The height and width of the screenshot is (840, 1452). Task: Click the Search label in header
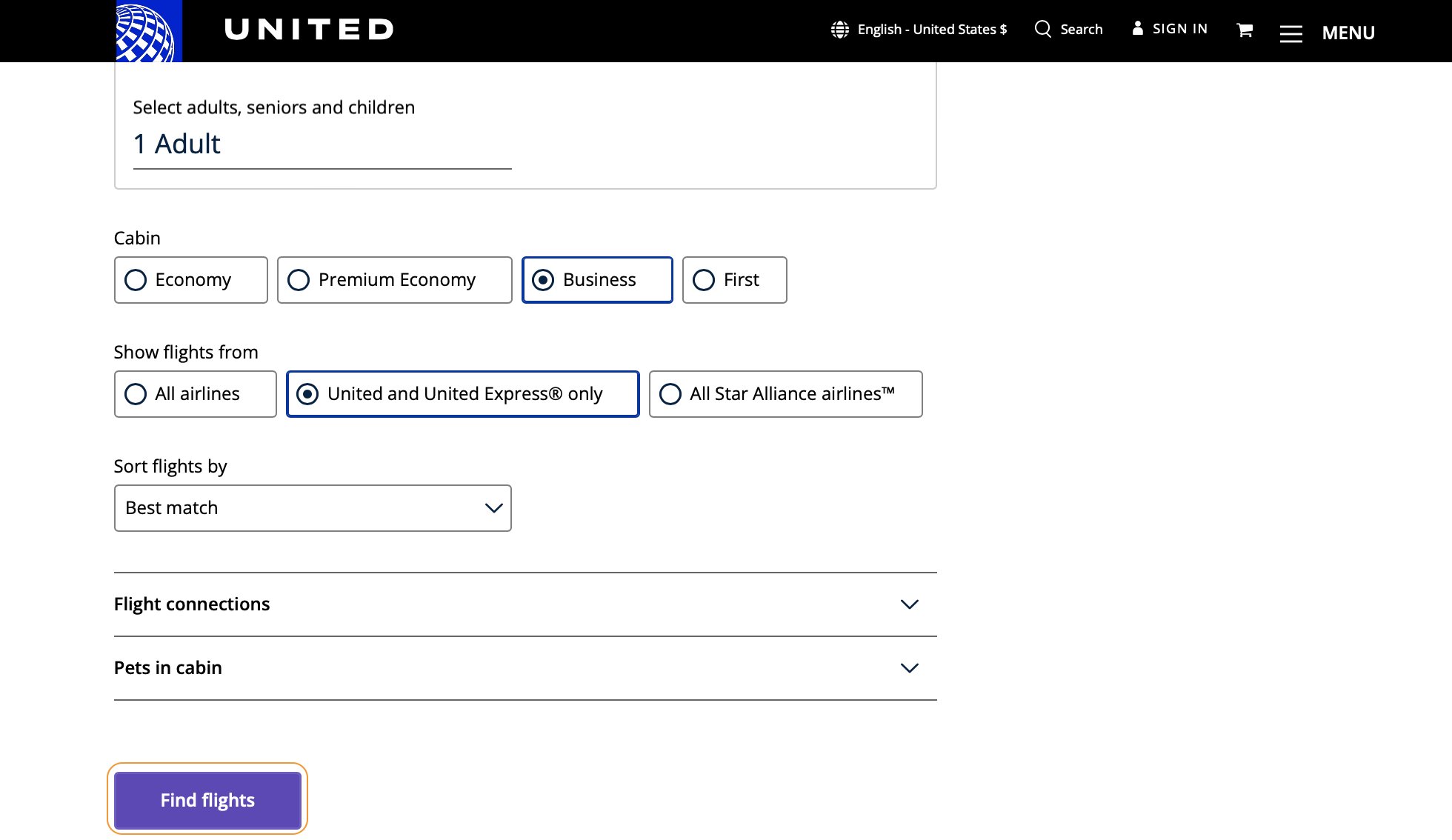(1082, 30)
